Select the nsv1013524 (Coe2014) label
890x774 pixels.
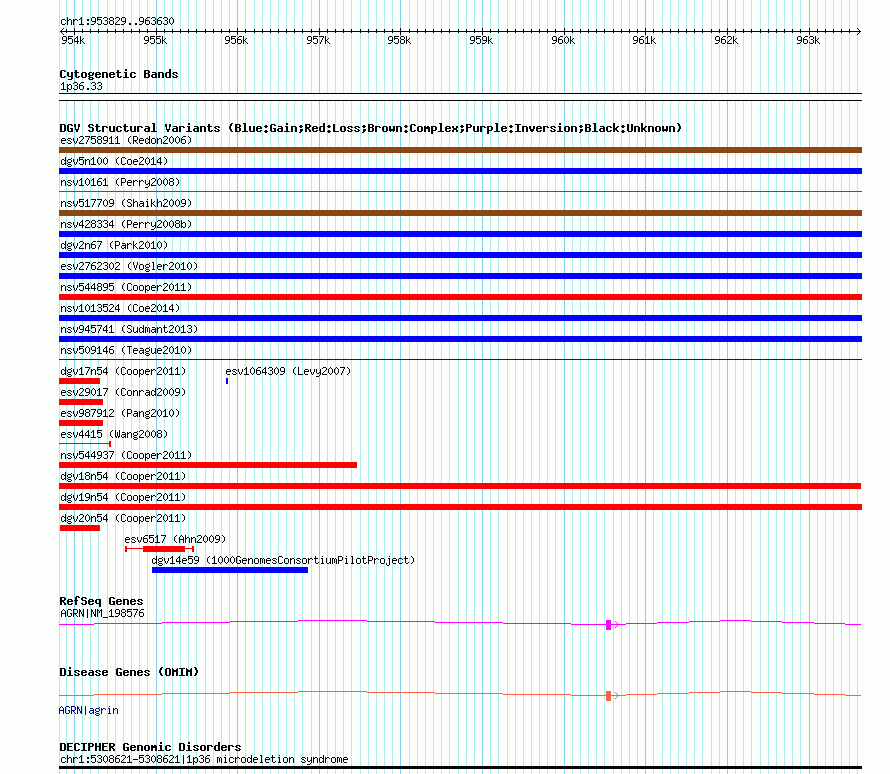pyautogui.click(x=120, y=308)
